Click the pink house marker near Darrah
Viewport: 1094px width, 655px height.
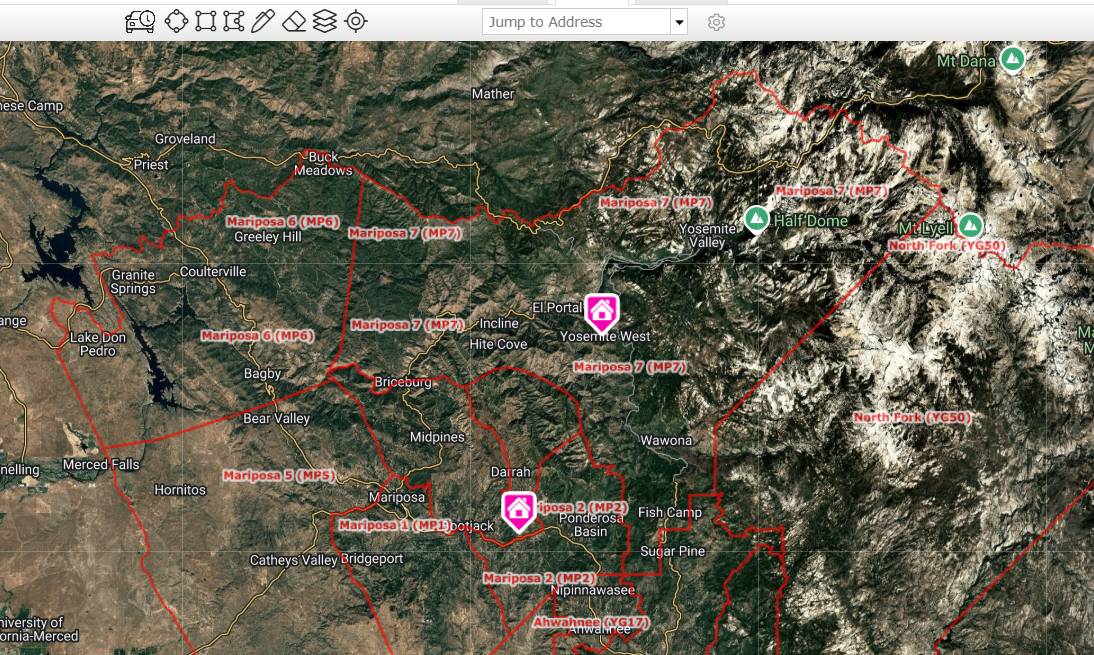518,510
